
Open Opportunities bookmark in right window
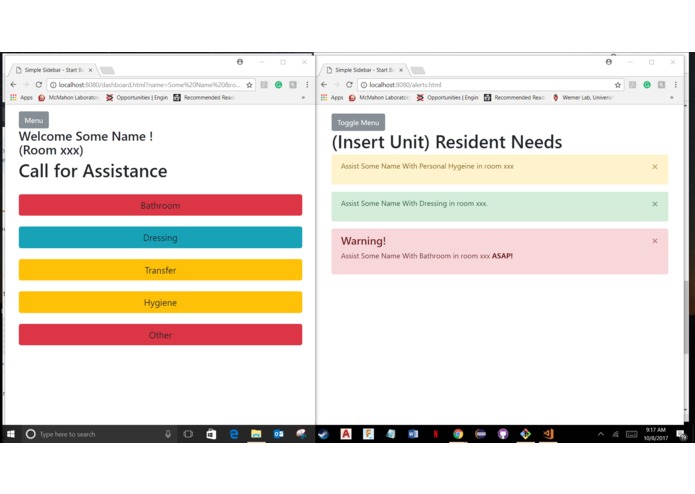point(448,97)
